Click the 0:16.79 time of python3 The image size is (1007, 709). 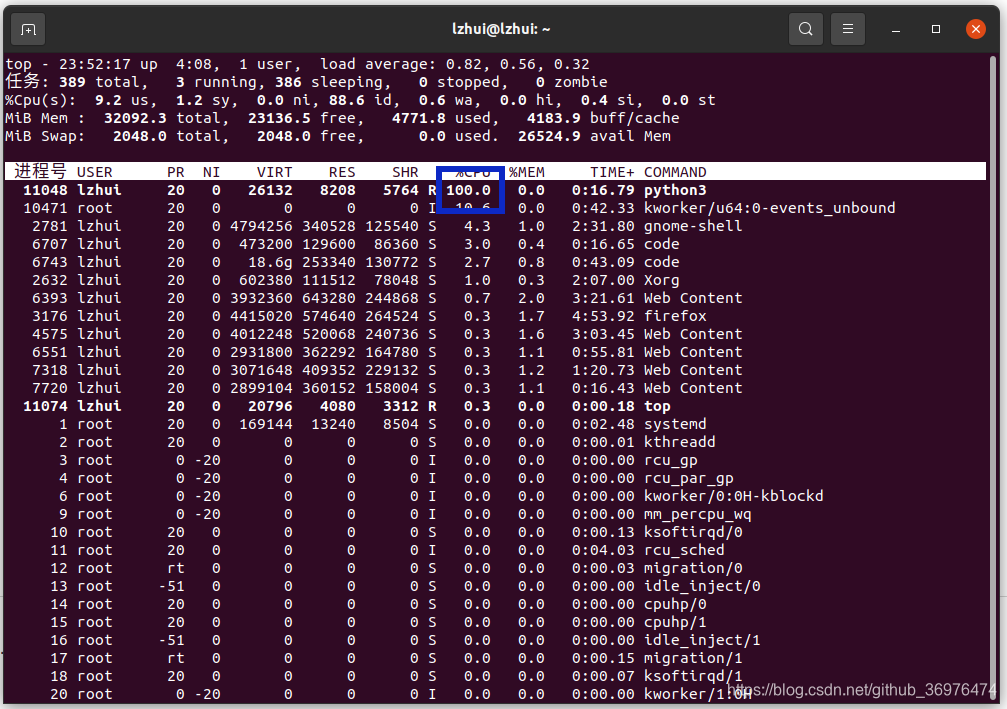pos(603,190)
